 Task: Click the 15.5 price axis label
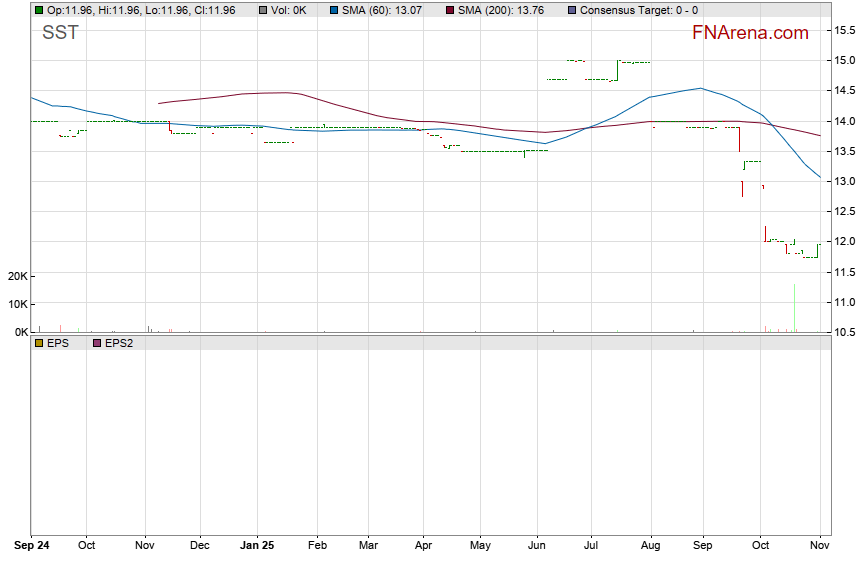[x=845, y=31]
